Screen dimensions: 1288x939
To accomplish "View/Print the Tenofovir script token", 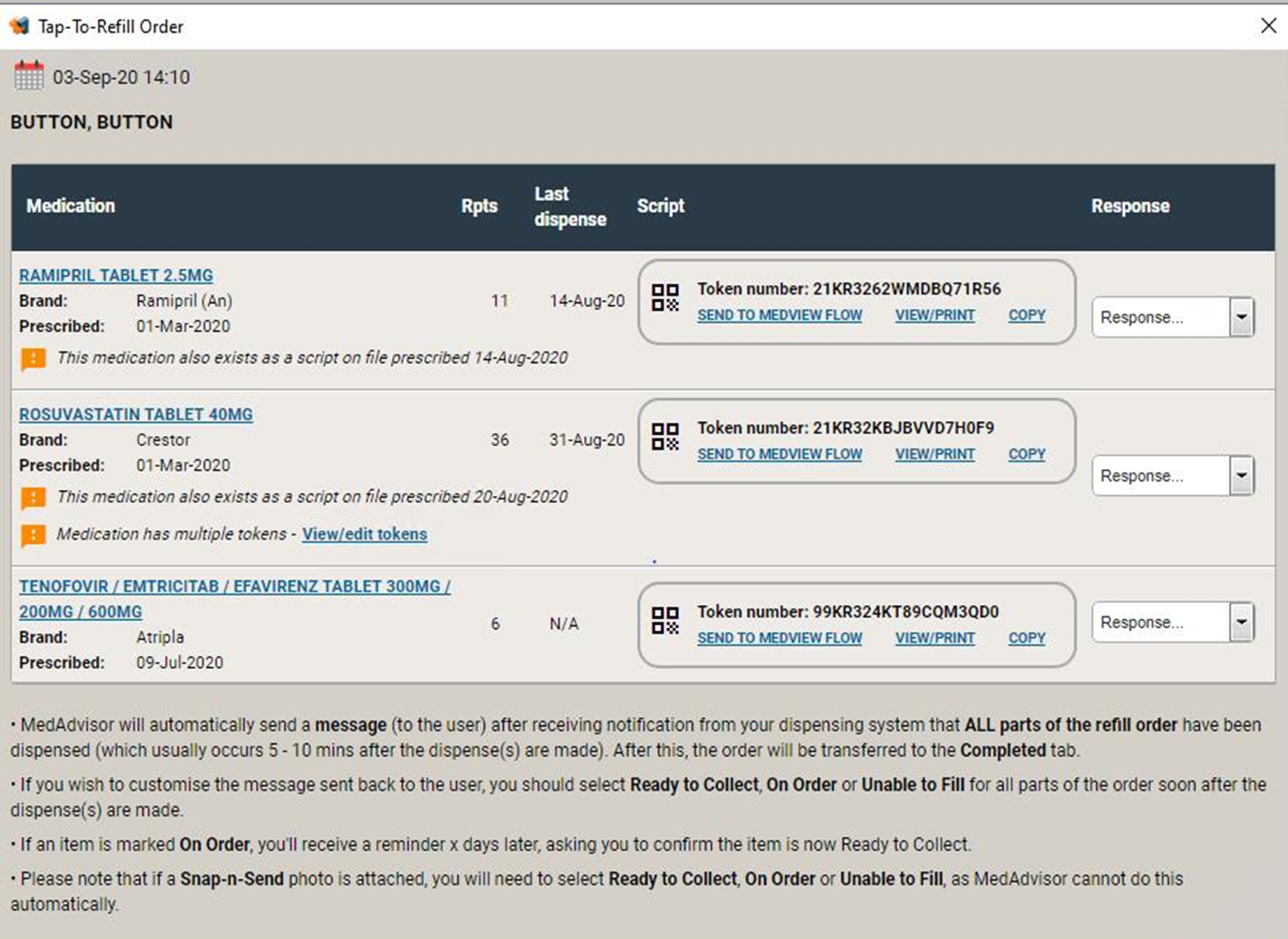I will click(935, 638).
